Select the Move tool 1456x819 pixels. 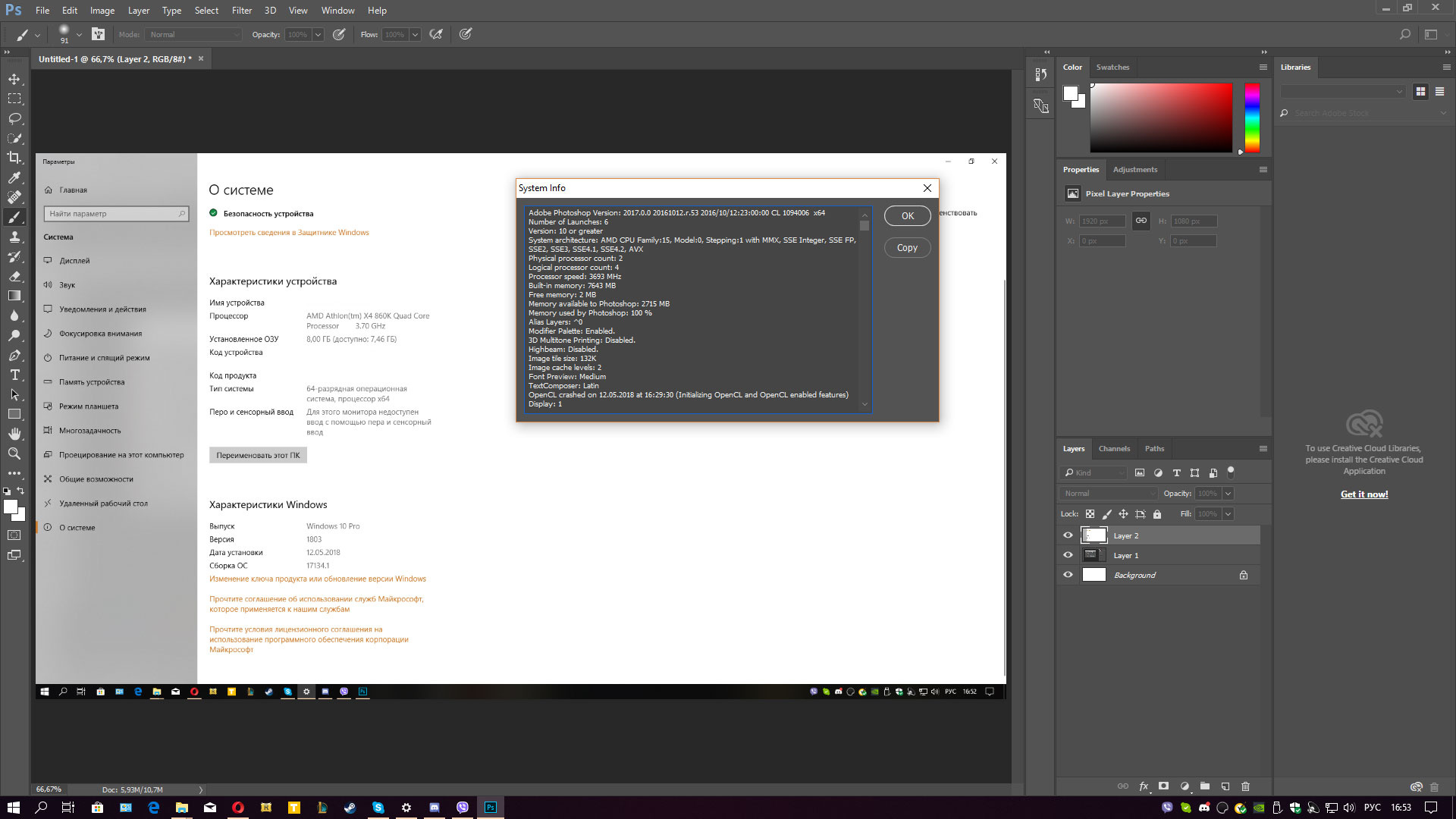click(x=14, y=79)
